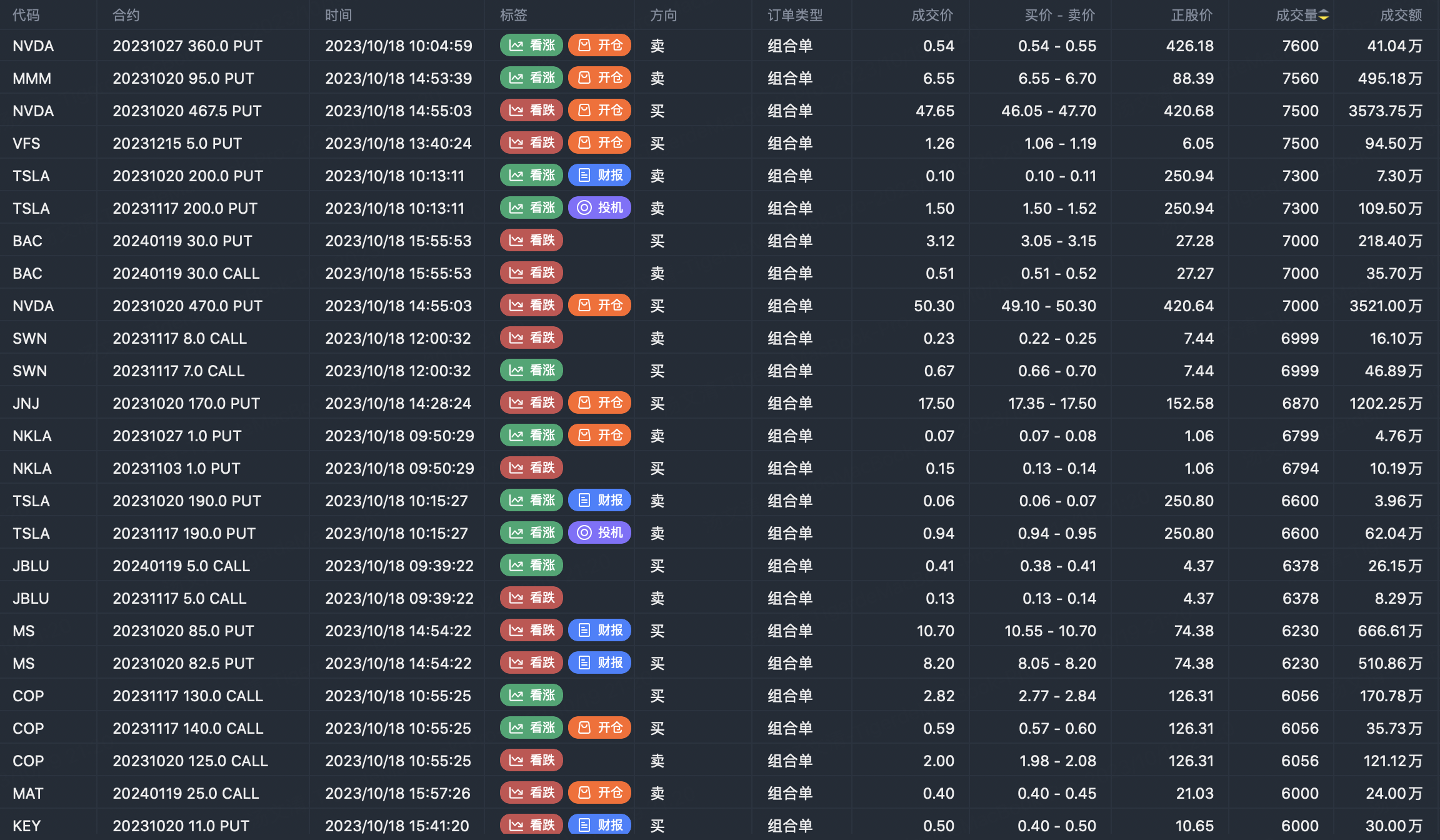Click 看涨 tag in MMM 95.0 PUT row
This screenshot has height=840, width=1440.
click(x=532, y=78)
